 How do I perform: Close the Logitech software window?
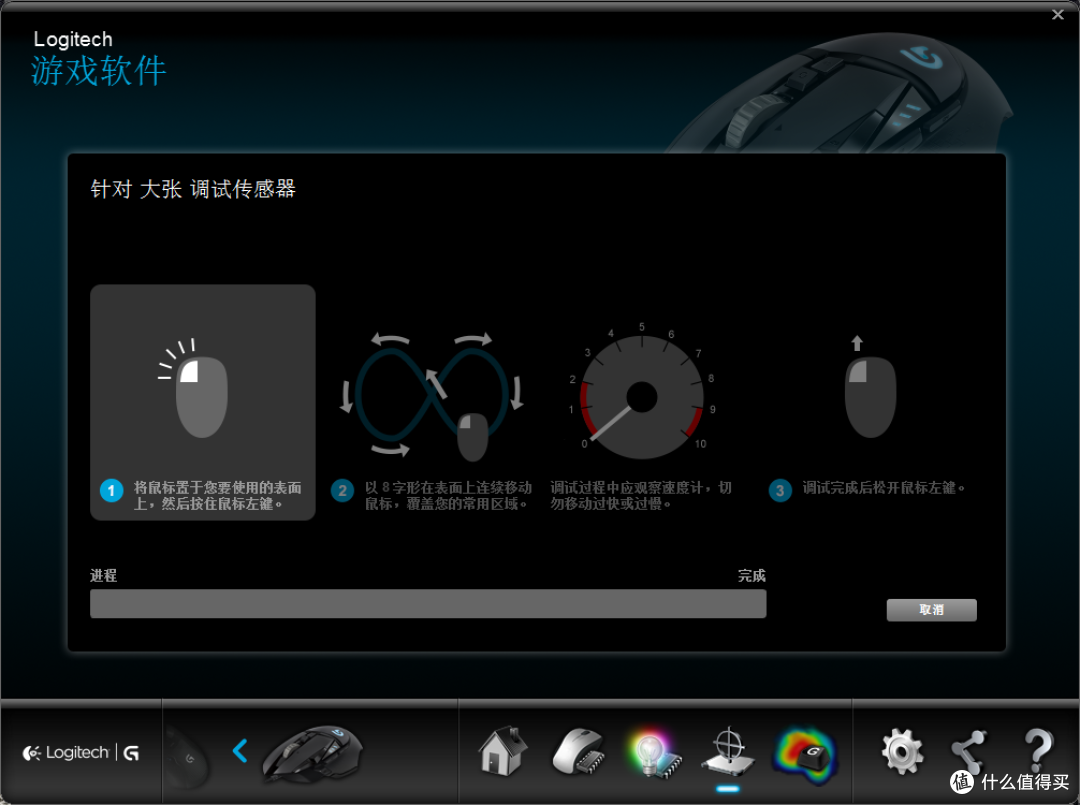click(x=1058, y=14)
